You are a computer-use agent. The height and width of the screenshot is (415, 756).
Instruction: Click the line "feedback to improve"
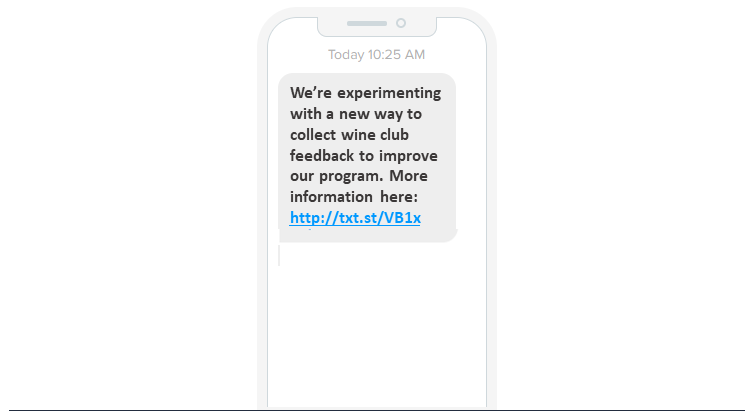click(x=364, y=156)
